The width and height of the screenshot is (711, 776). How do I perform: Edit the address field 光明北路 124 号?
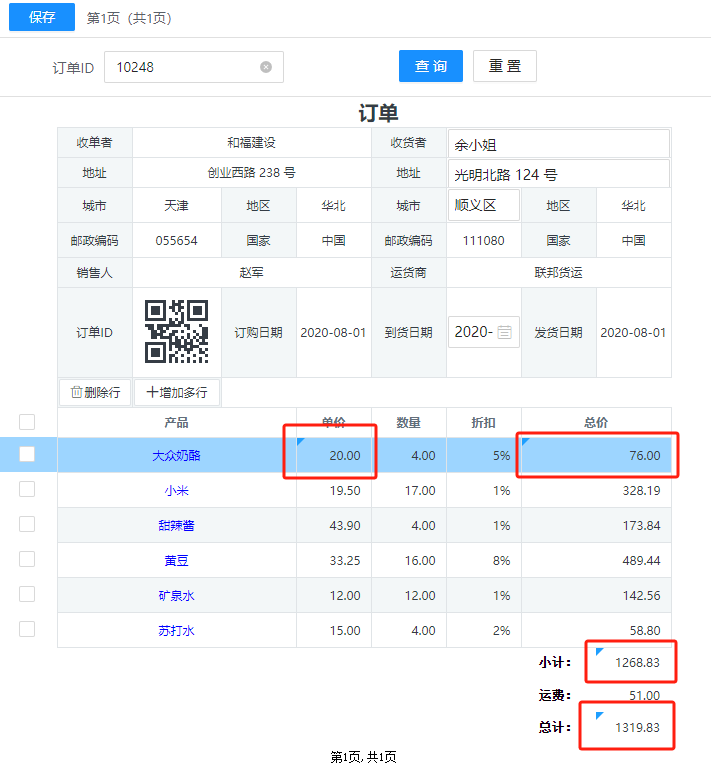click(x=557, y=174)
